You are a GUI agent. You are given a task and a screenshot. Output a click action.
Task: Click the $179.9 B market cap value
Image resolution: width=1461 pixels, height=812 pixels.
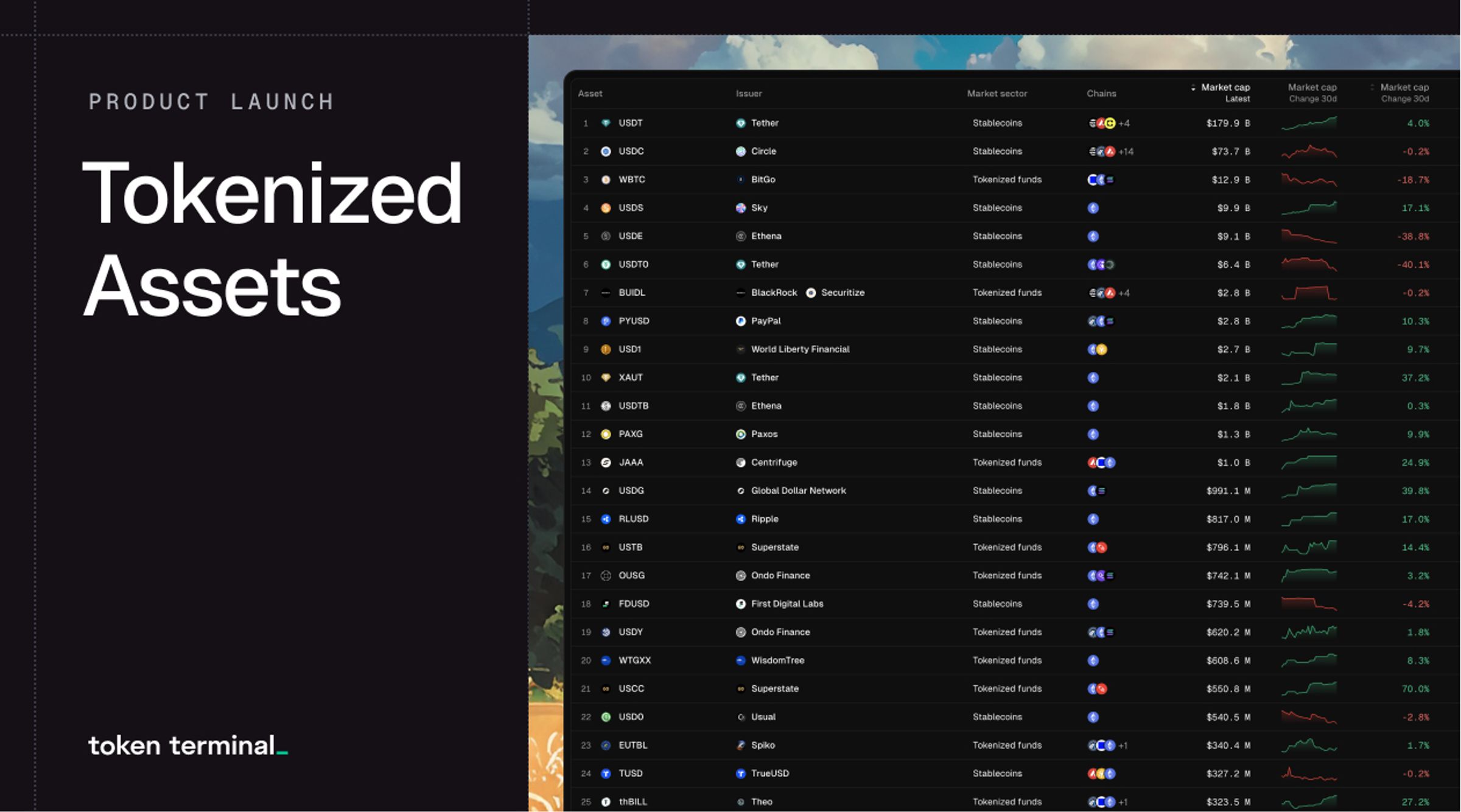(x=1228, y=124)
